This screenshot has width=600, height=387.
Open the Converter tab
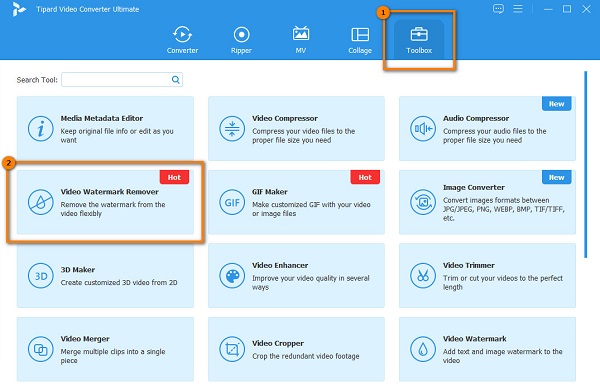182,40
